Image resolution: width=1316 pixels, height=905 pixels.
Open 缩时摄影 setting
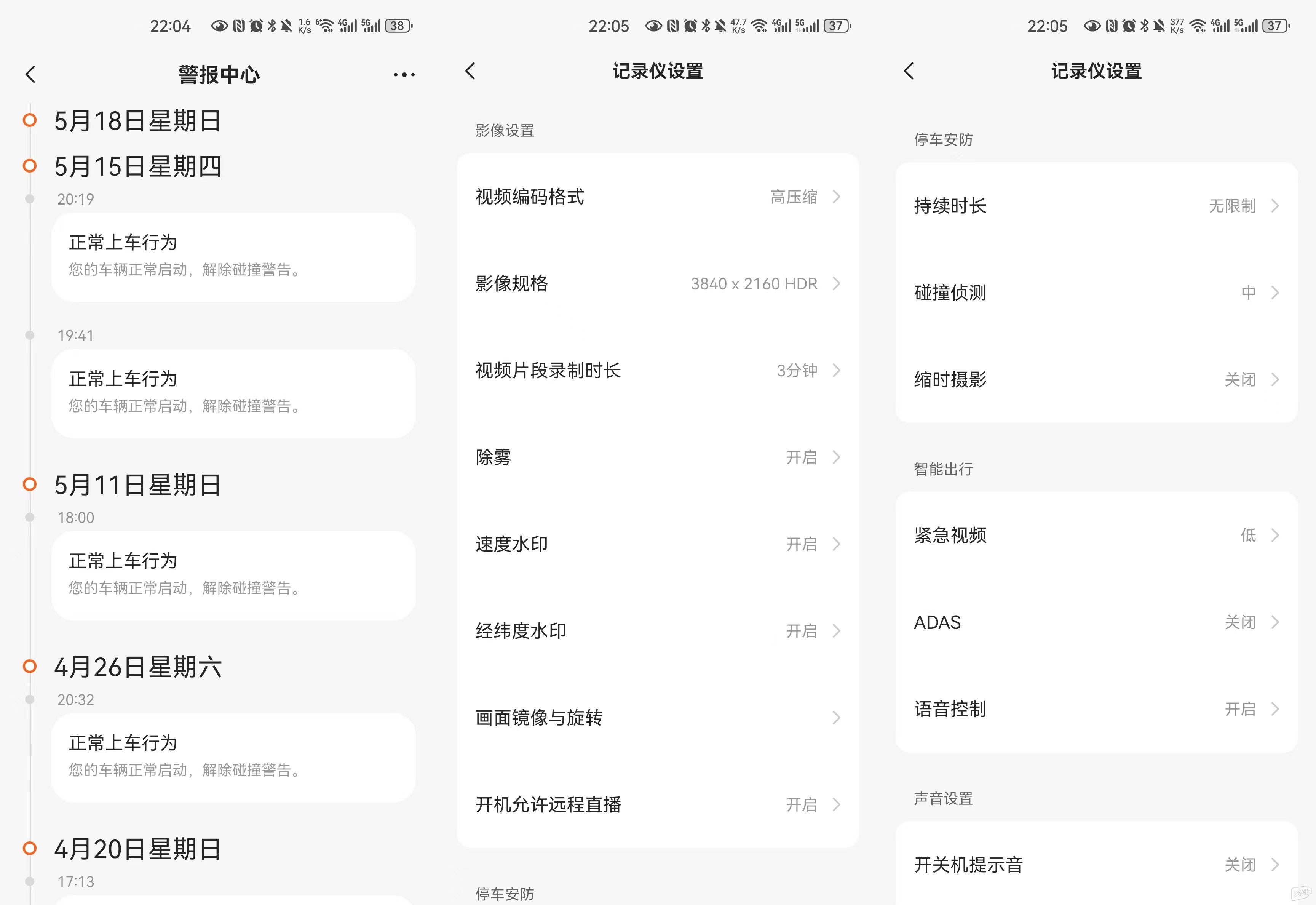pos(1097,379)
